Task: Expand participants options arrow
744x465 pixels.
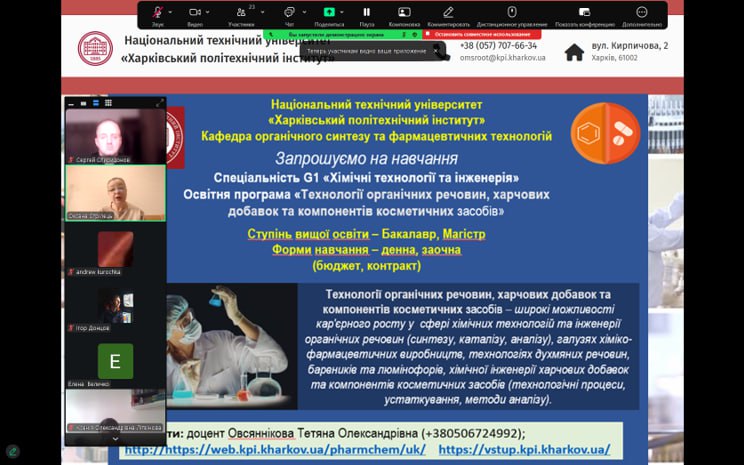Action: [x=262, y=12]
